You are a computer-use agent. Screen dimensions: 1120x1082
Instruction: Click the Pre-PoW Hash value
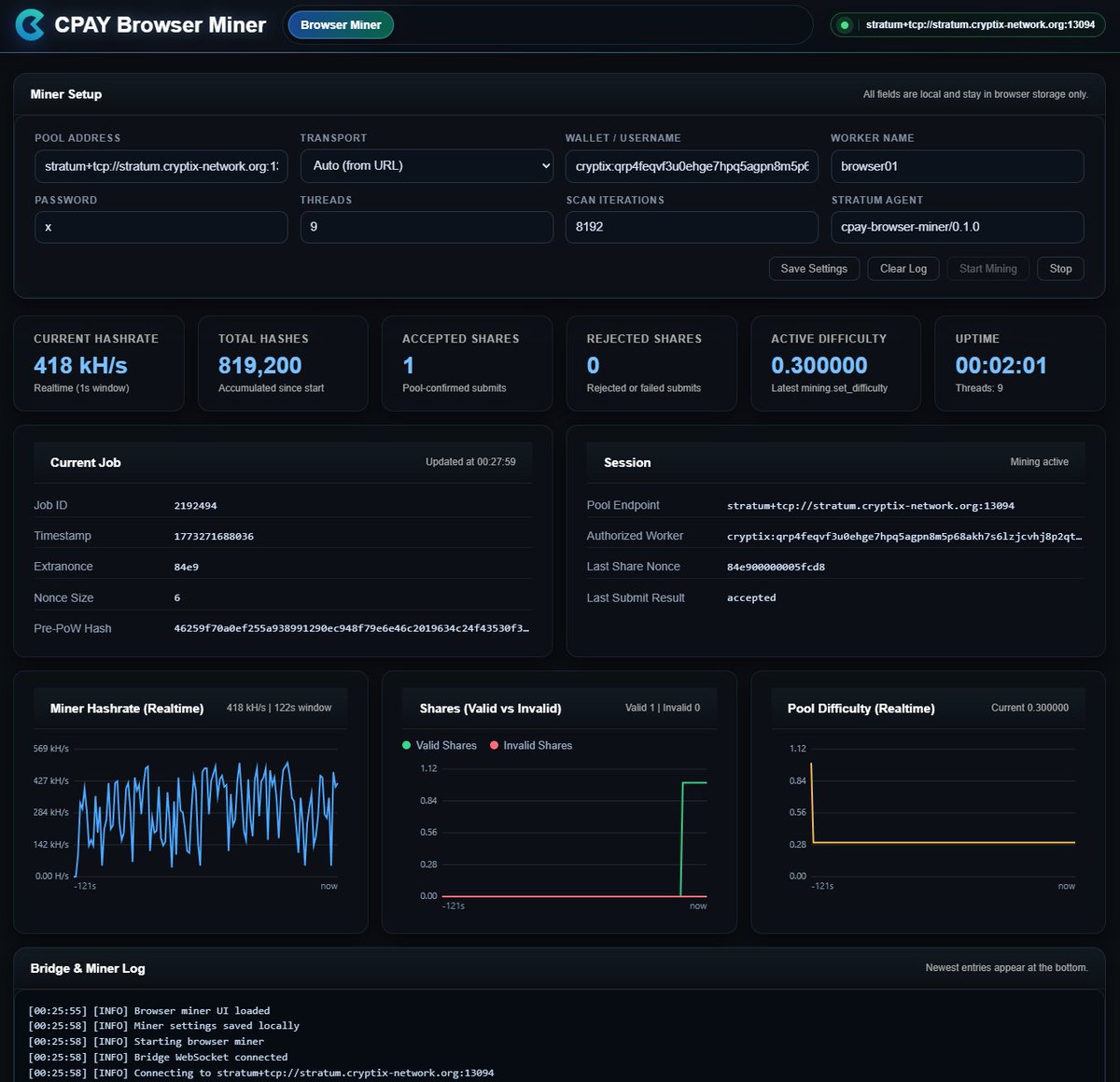tap(352, 628)
